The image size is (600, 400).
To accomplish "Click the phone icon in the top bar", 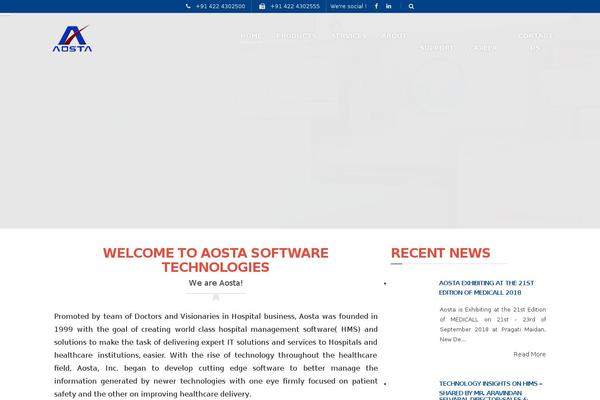I will pyautogui.click(x=188, y=6).
